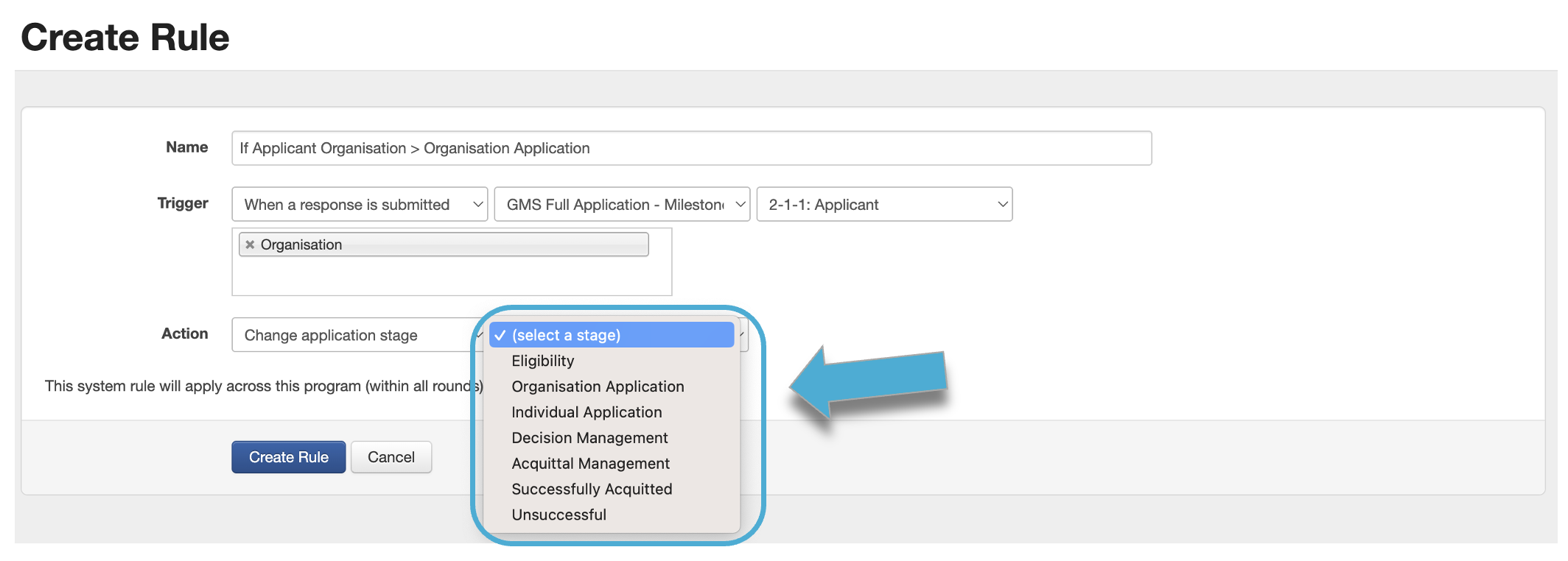Select the Acquittal Management stage
The width and height of the screenshot is (1568, 561).
(590, 464)
